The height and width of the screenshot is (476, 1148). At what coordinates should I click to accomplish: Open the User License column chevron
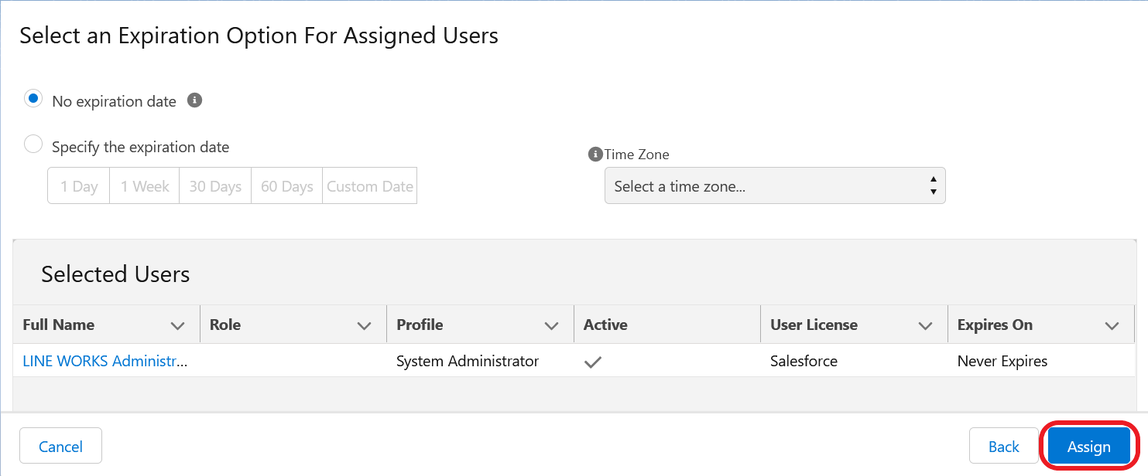(925, 326)
